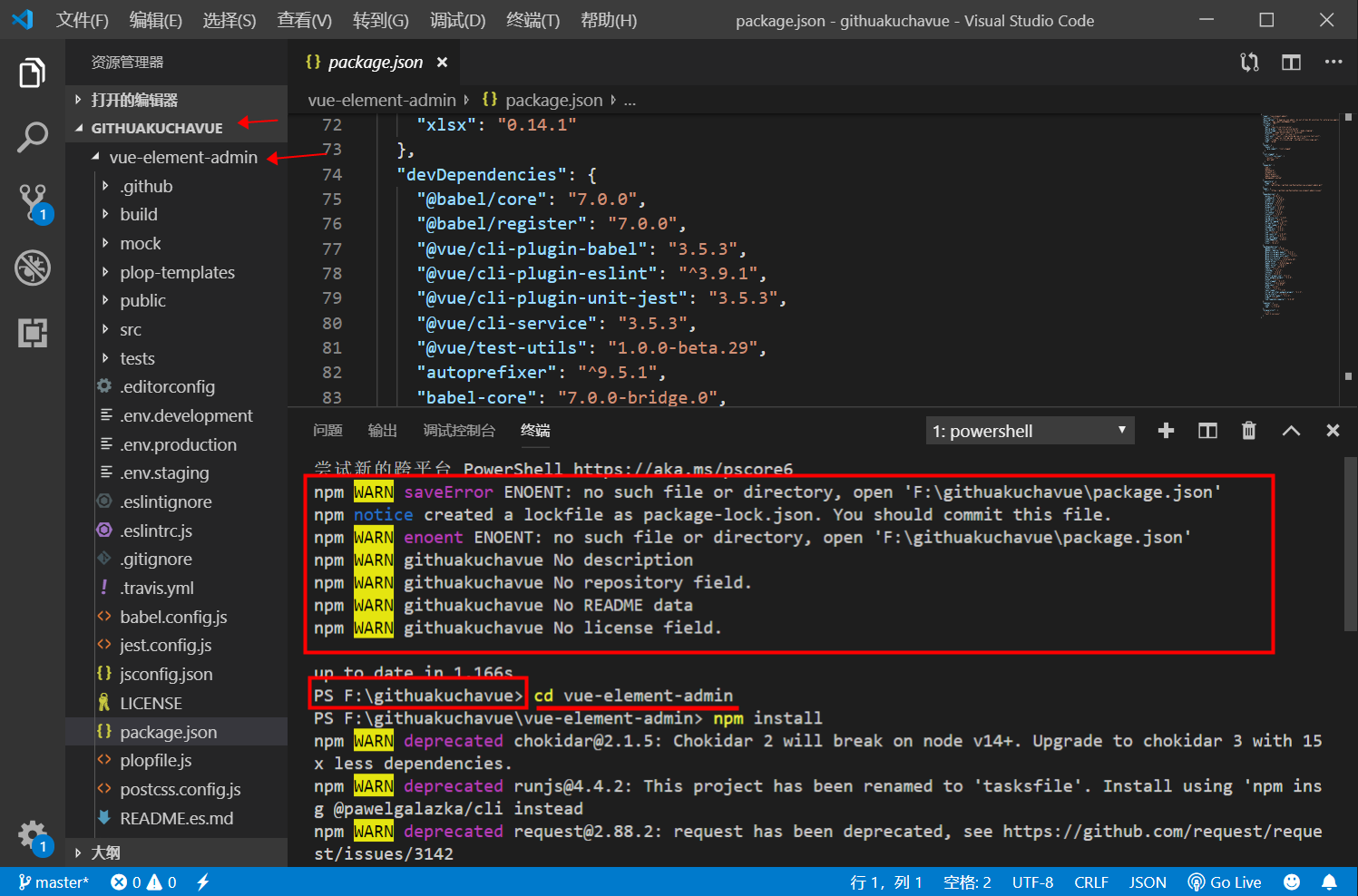Open notifications bell icon
The width and height of the screenshot is (1358, 896).
pos(1329,882)
